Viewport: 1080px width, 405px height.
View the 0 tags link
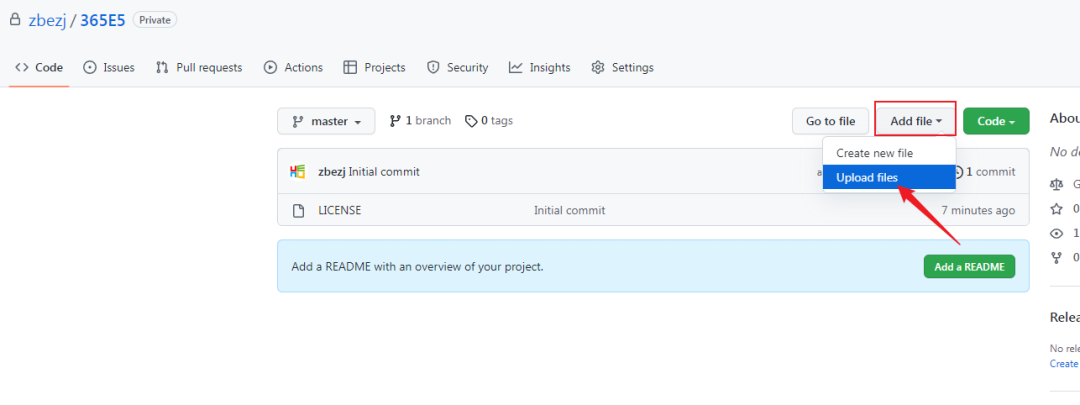(x=489, y=121)
